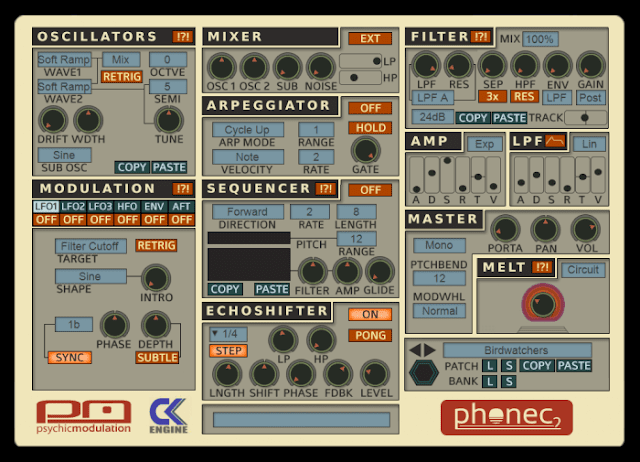Open the WAVE1 Soft Ramp selector
Viewport: 640px width, 462px height.
click(x=64, y=60)
